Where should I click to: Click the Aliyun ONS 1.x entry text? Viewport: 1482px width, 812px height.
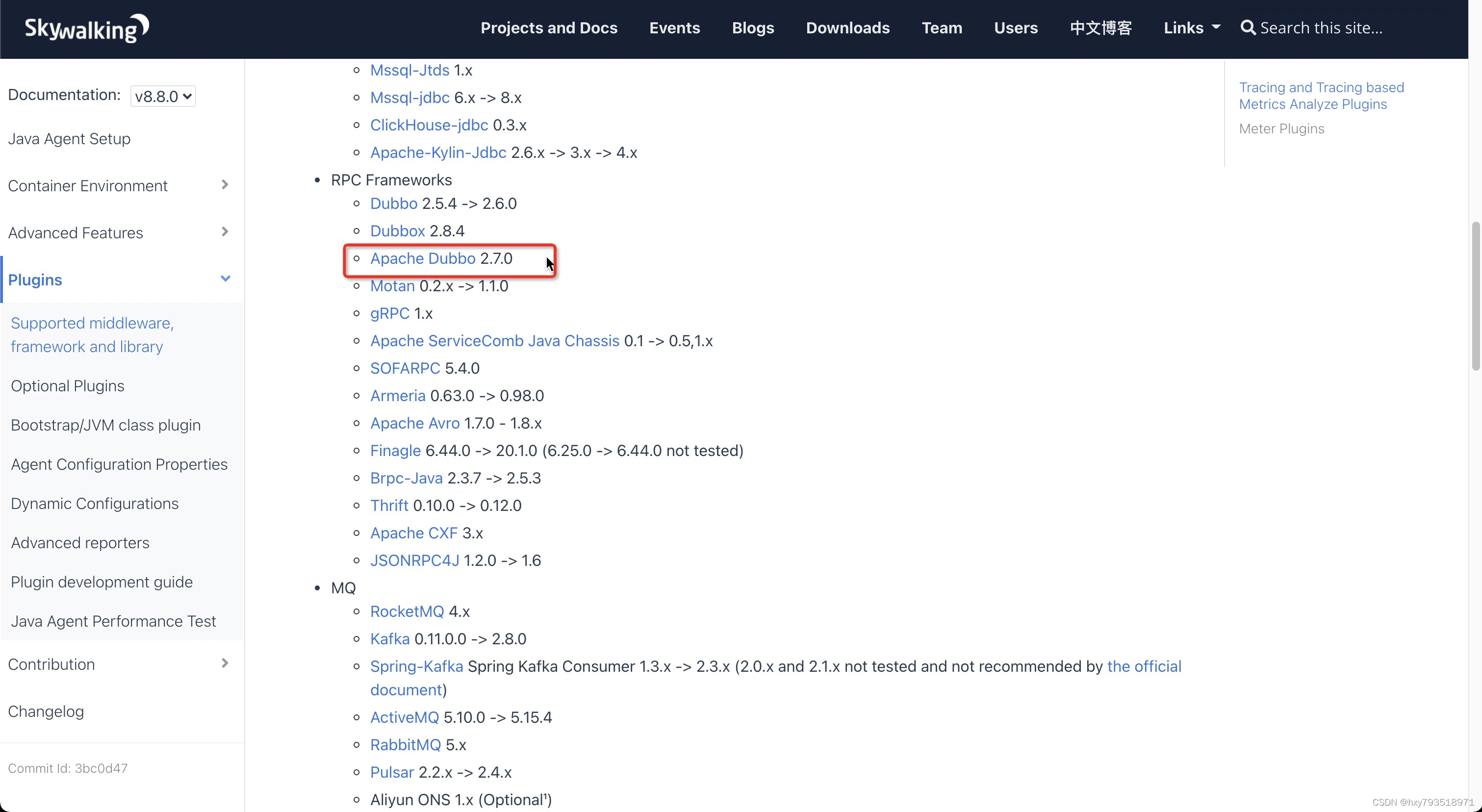(461, 799)
